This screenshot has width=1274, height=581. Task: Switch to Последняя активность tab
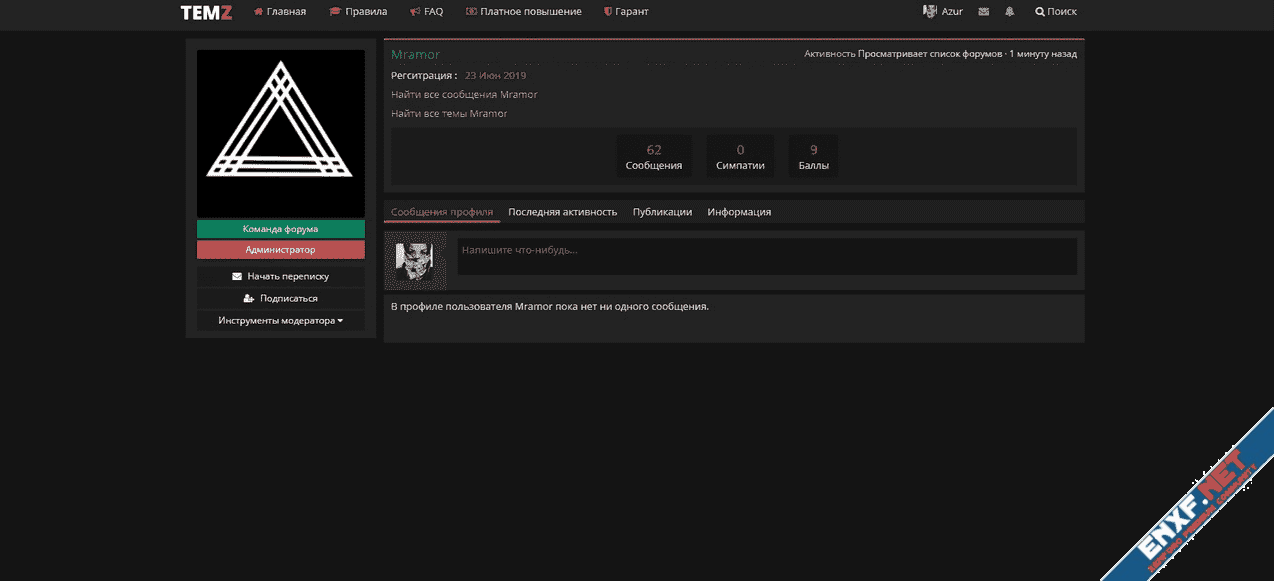562,212
